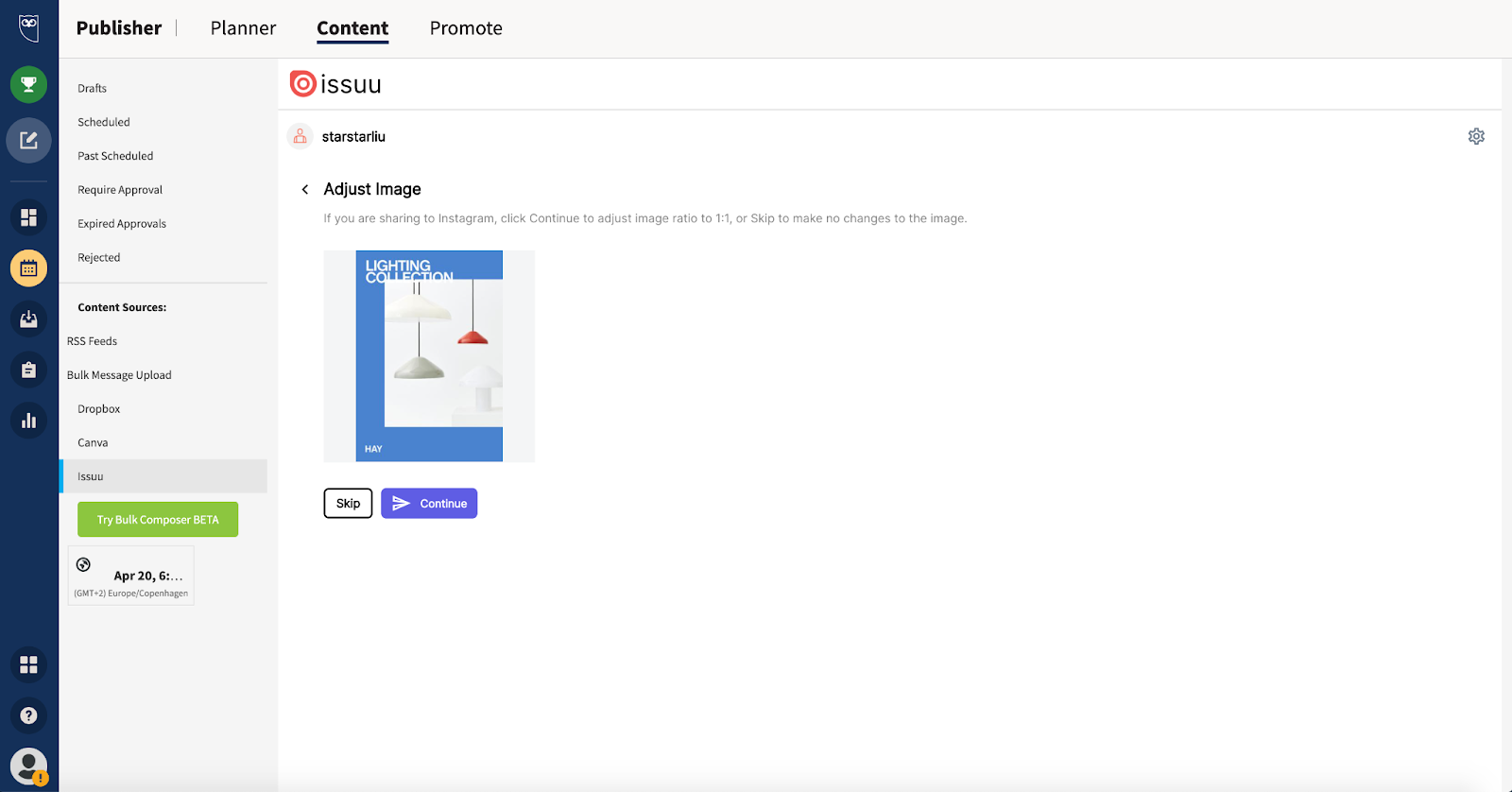Open the Streams dashboard grid icon
The image size is (1512, 792).
pos(28,217)
